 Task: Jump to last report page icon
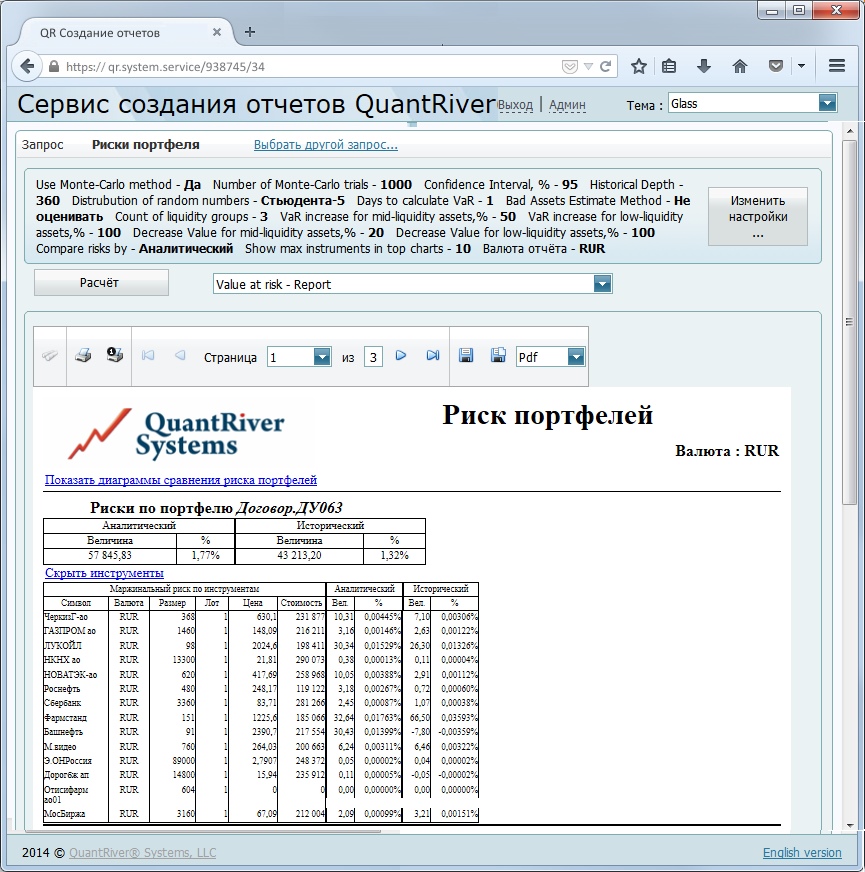point(433,355)
